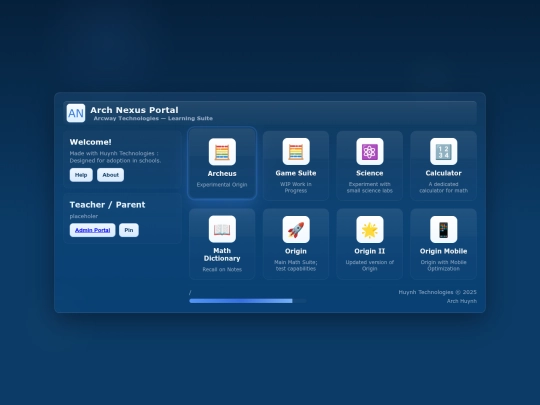Image resolution: width=540 pixels, height=405 pixels.
Task: Click the blue progress bar
Action: 247,301
